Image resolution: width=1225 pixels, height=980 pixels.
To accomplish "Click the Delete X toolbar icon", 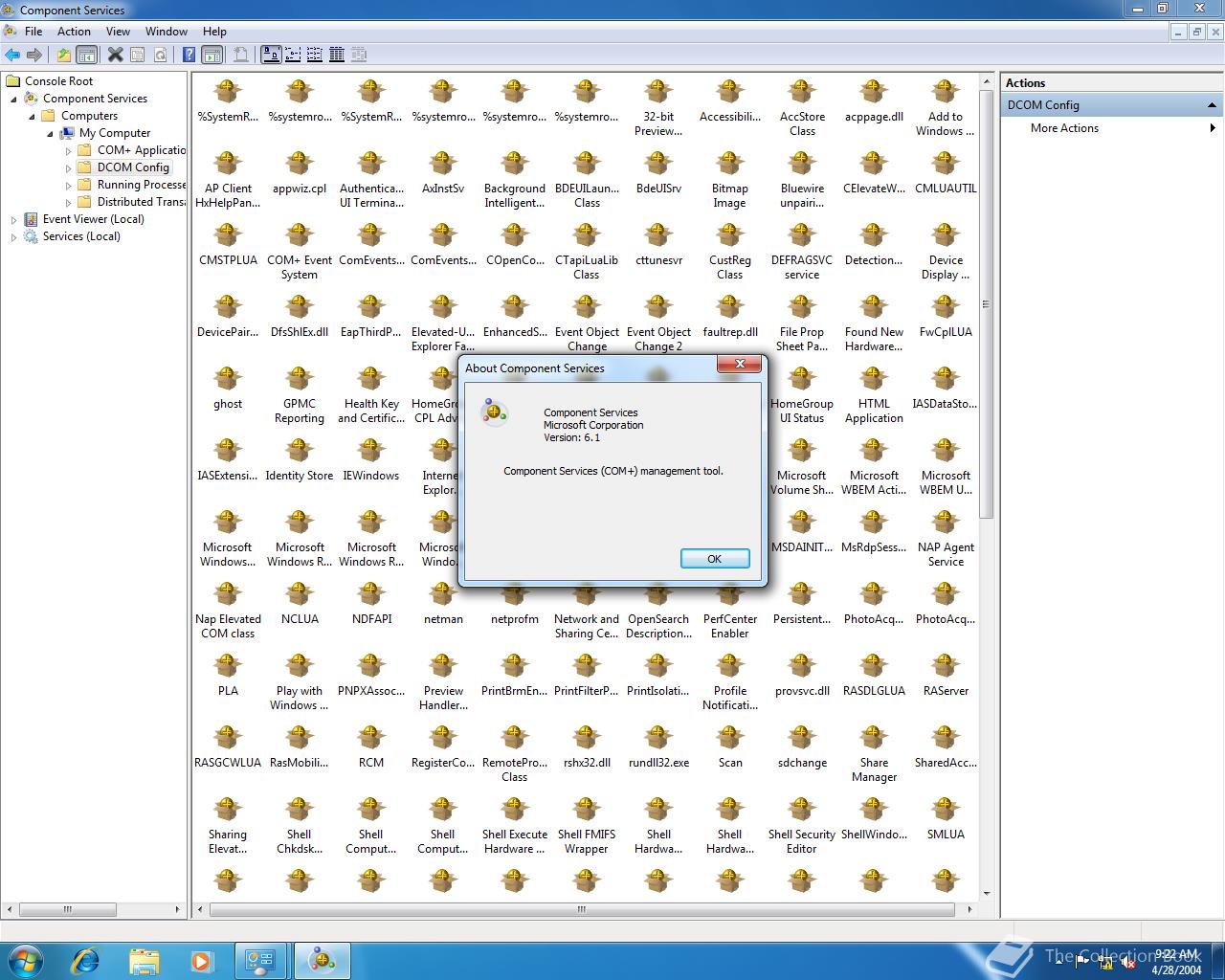I will (116, 55).
